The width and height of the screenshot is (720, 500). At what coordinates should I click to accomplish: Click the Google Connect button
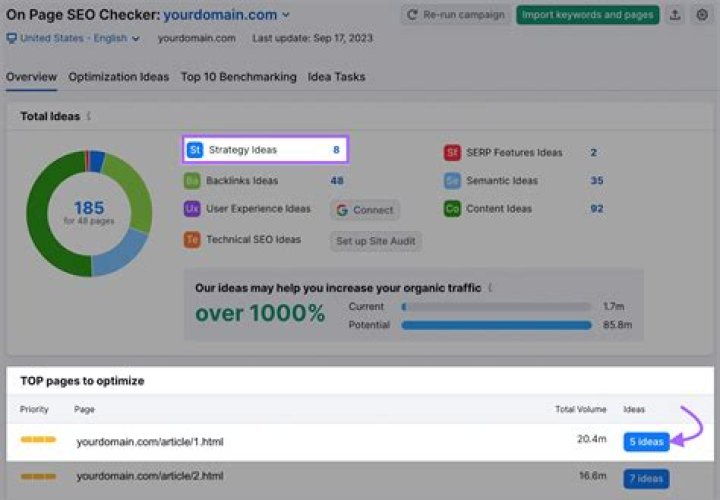[364, 210]
